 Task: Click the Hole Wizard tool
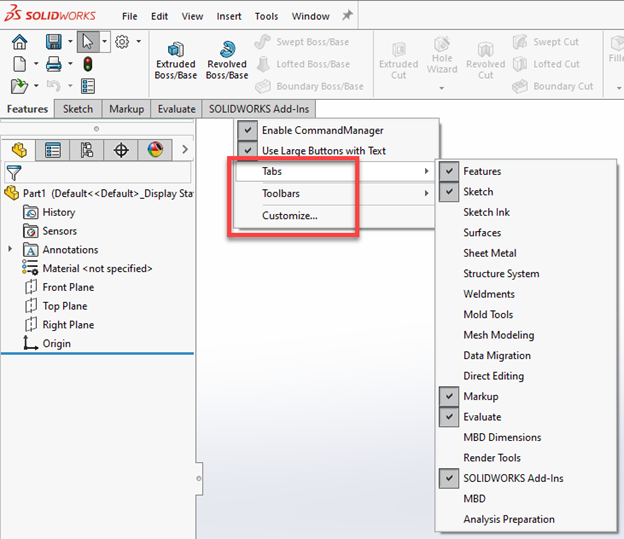(x=442, y=55)
